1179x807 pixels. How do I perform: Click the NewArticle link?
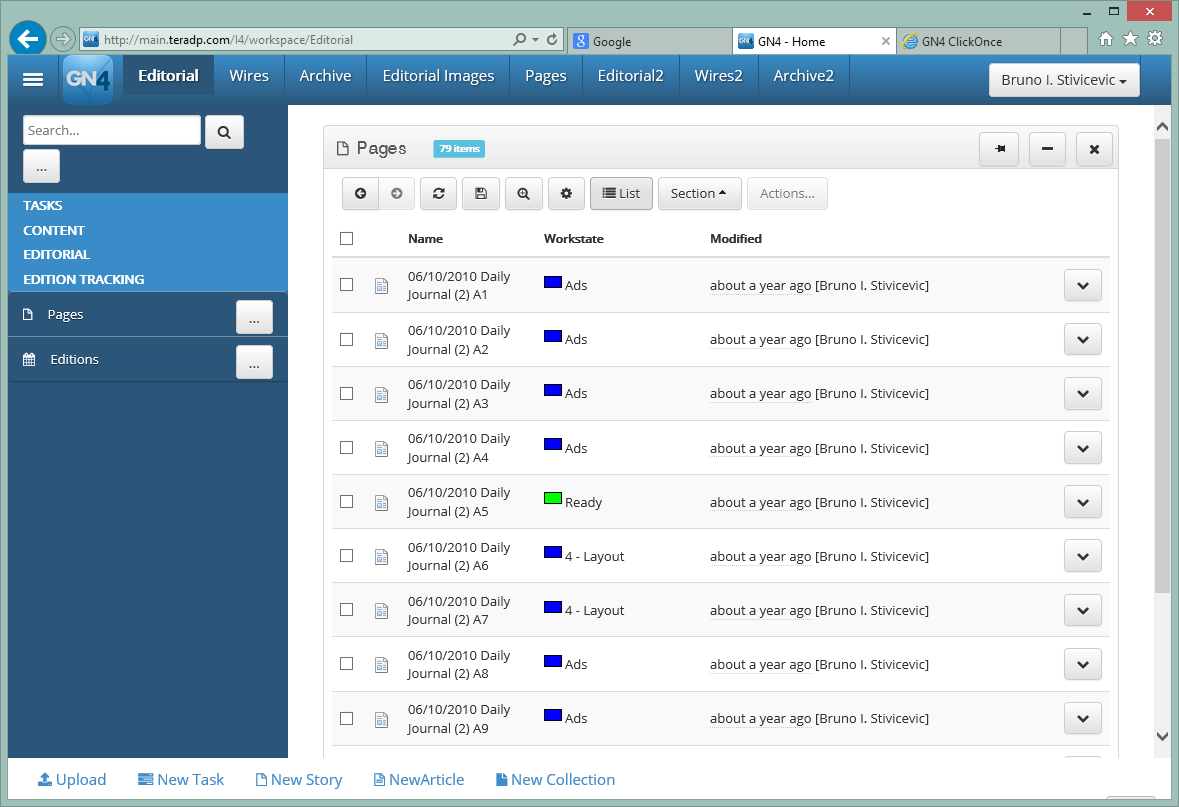click(x=419, y=780)
